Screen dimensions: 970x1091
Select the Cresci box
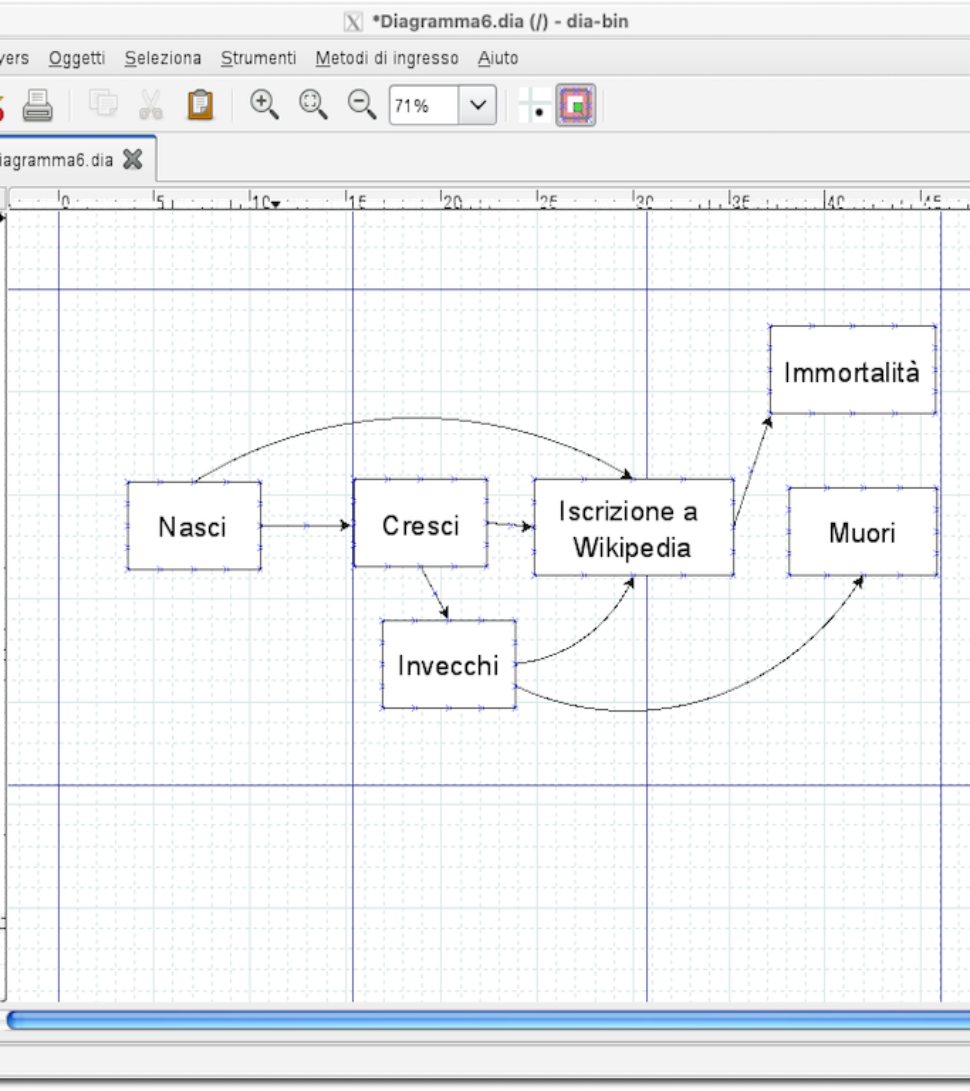[420, 523]
